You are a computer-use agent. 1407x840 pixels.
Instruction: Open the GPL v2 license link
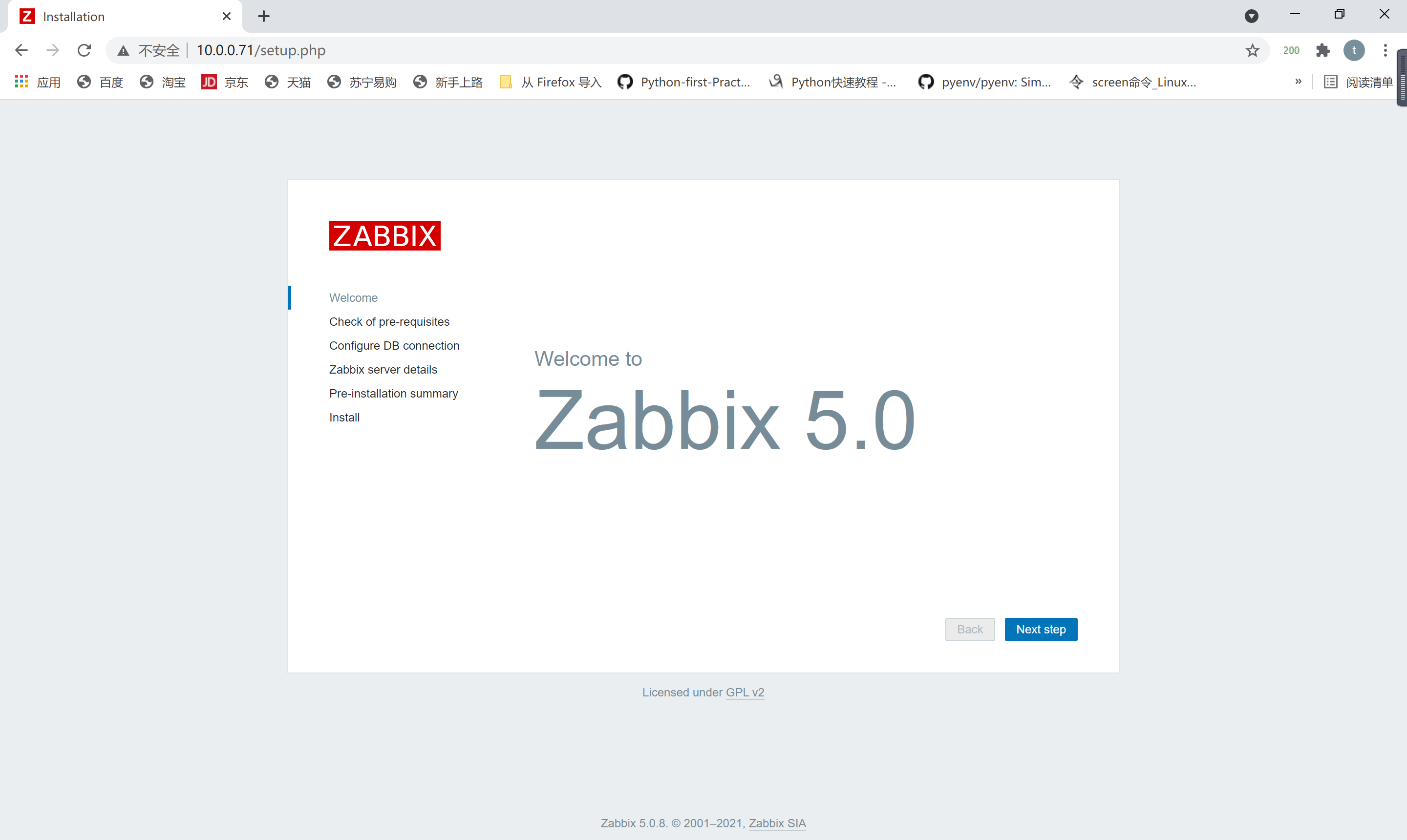pos(745,692)
